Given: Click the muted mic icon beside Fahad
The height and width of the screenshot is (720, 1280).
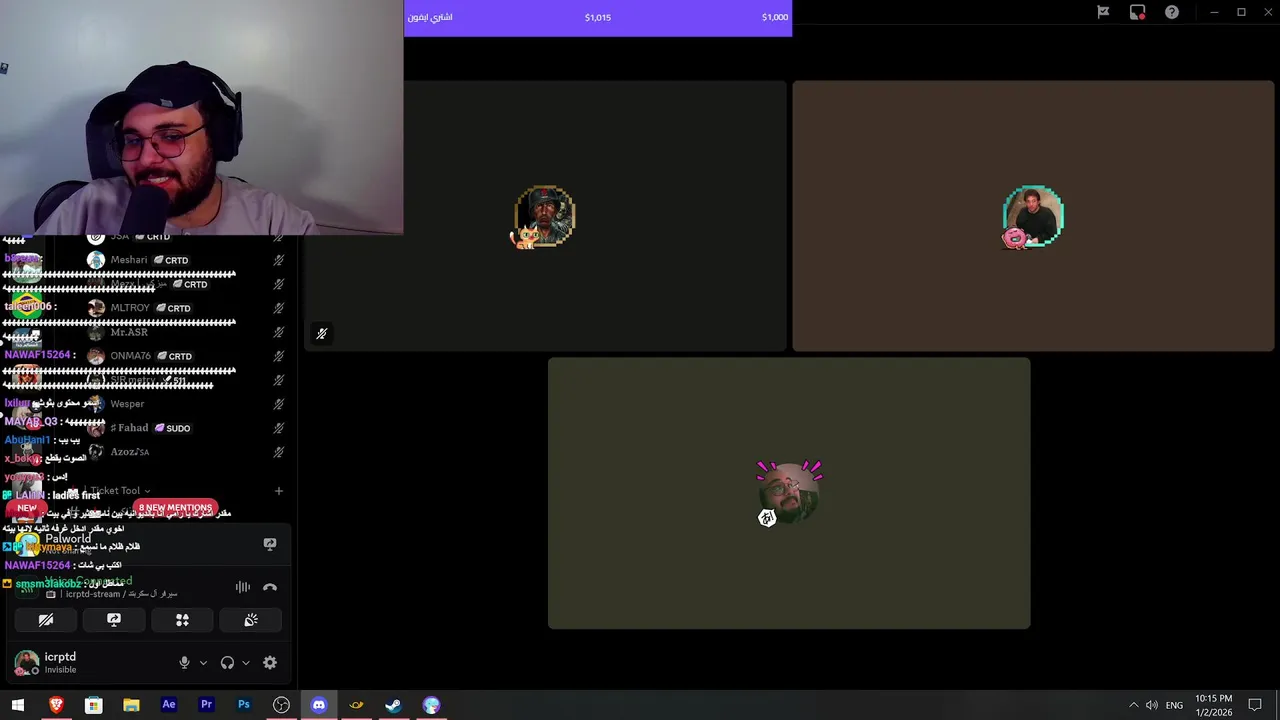Looking at the screenshot, I should [279, 428].
